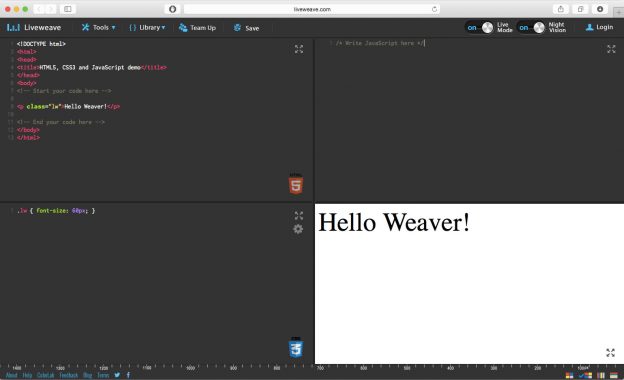Open the Twitter icon in footer
Screen dimensions: 624x380
click(x=117, y=375)
